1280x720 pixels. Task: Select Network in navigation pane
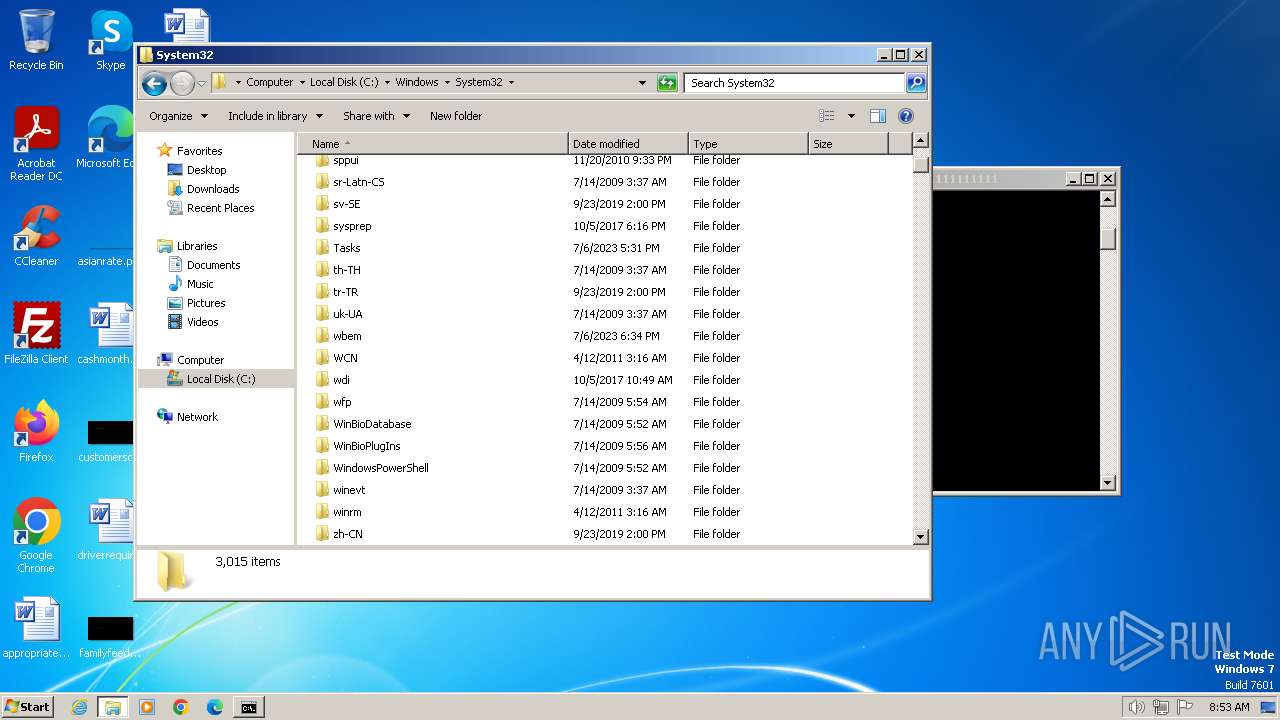pyautogui.click(x=197, y=417)
